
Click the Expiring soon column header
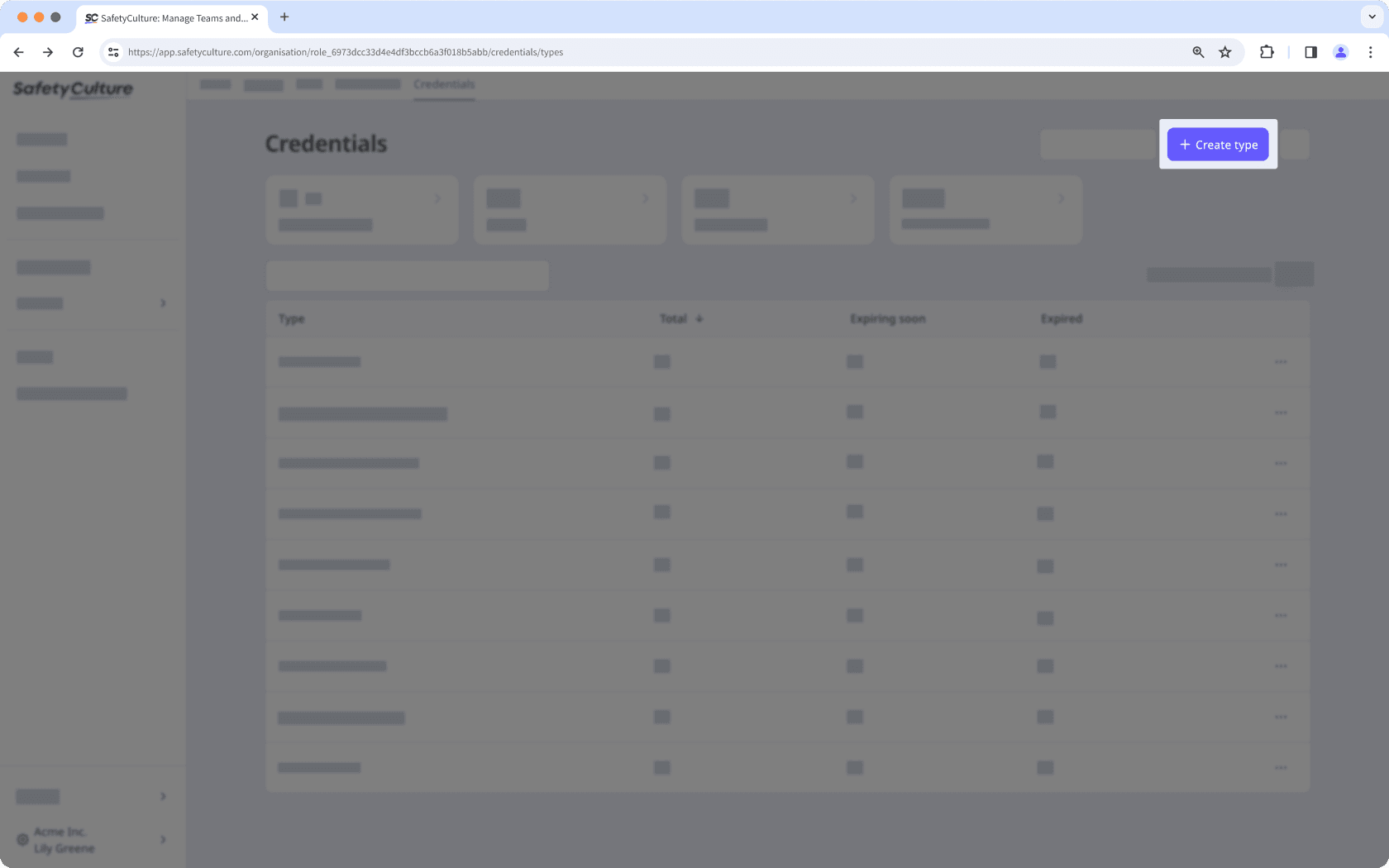point(887,318)
